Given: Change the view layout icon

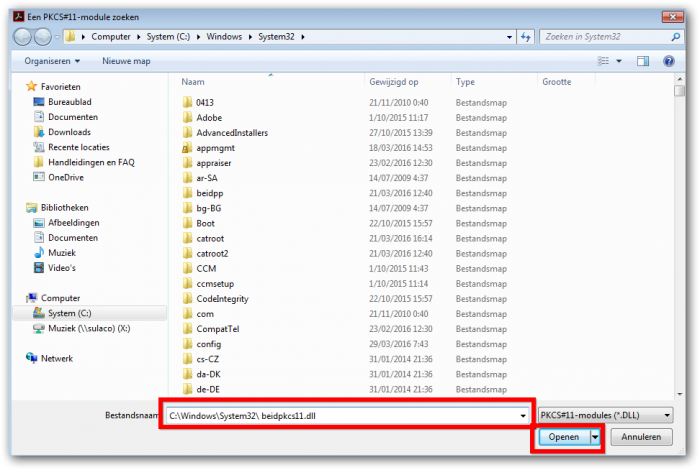Looking at the screenshot, I should coord(604,61).
